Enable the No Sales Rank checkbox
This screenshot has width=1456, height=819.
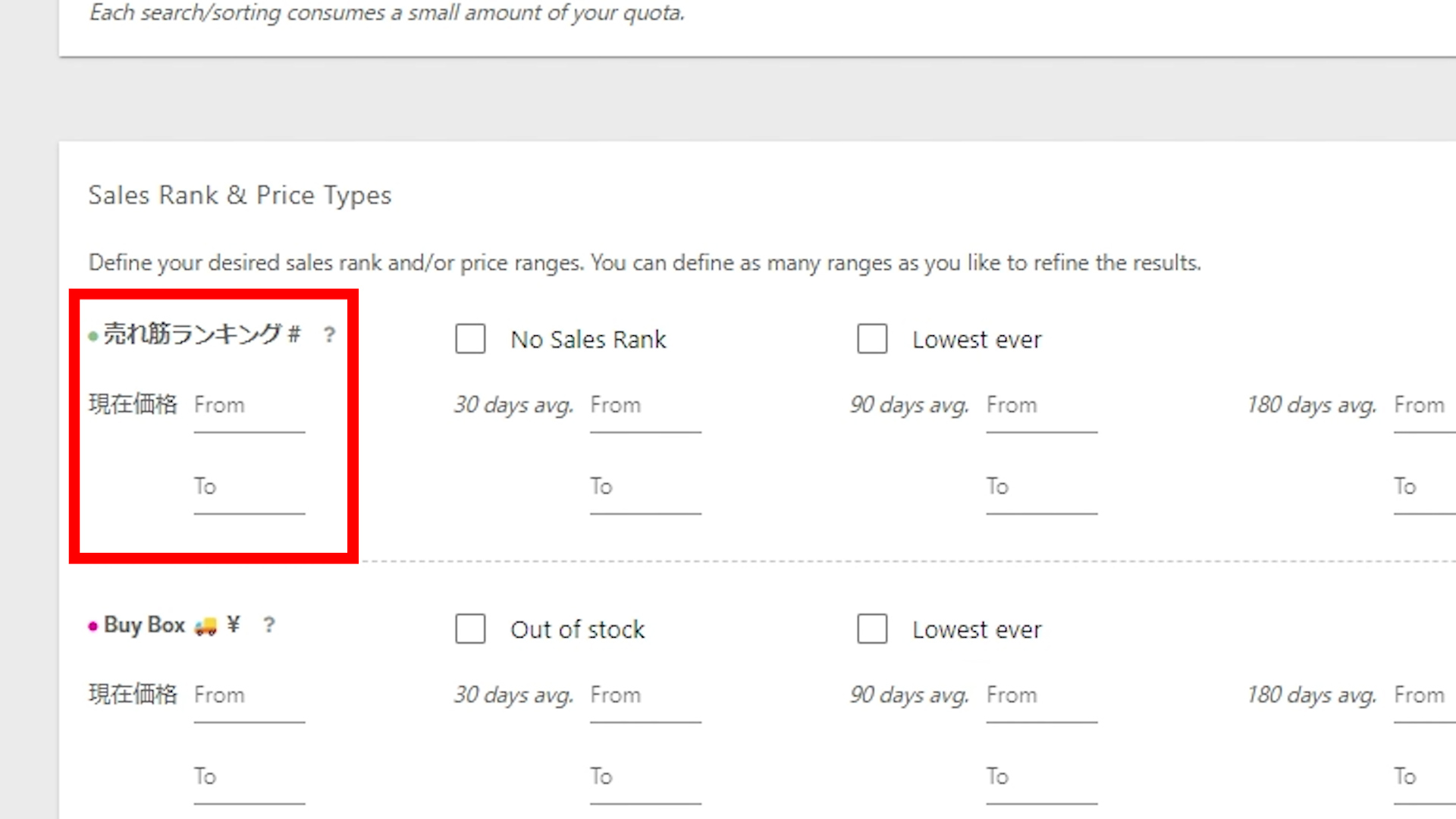click(x=470, y=339)
